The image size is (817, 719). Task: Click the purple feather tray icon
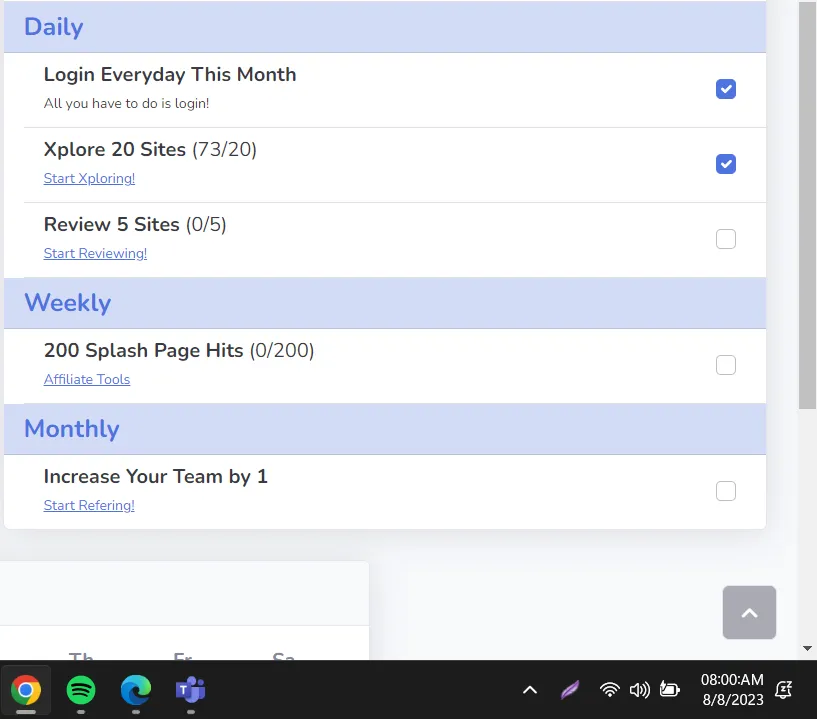click(570, 690)
